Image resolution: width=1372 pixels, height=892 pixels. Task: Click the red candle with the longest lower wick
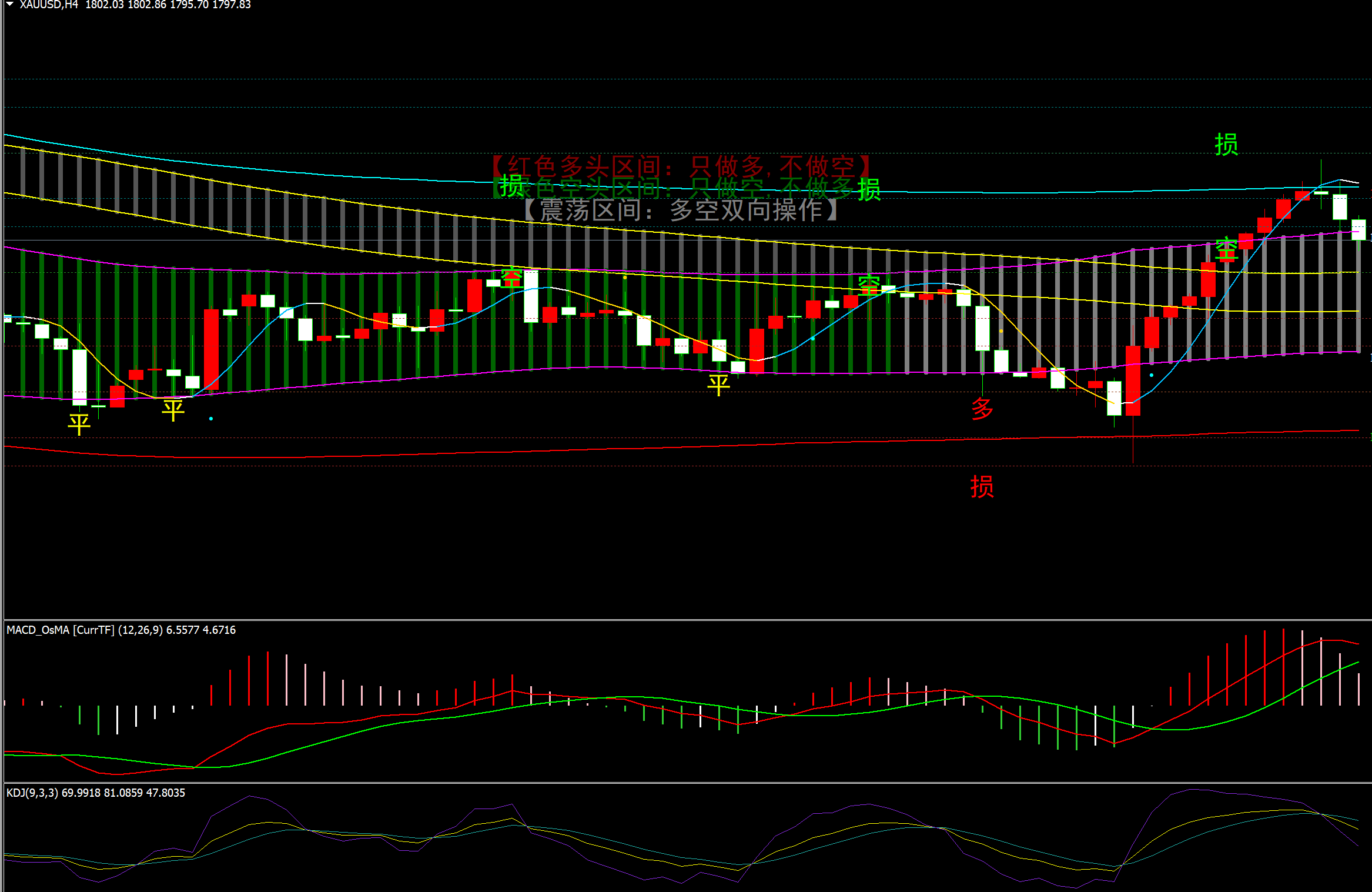1133,380
